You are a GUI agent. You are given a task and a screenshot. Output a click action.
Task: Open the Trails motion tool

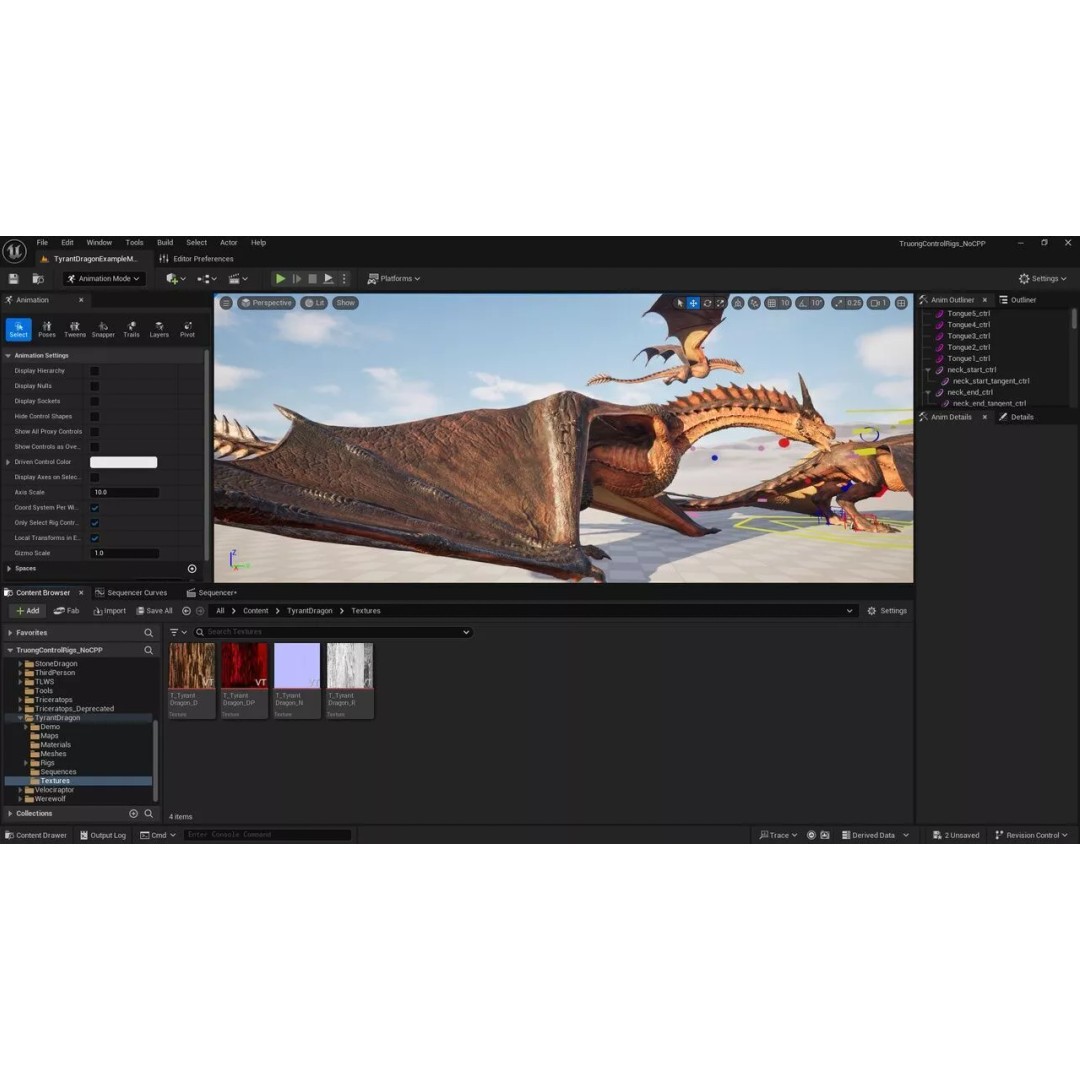tap(132, 329)
